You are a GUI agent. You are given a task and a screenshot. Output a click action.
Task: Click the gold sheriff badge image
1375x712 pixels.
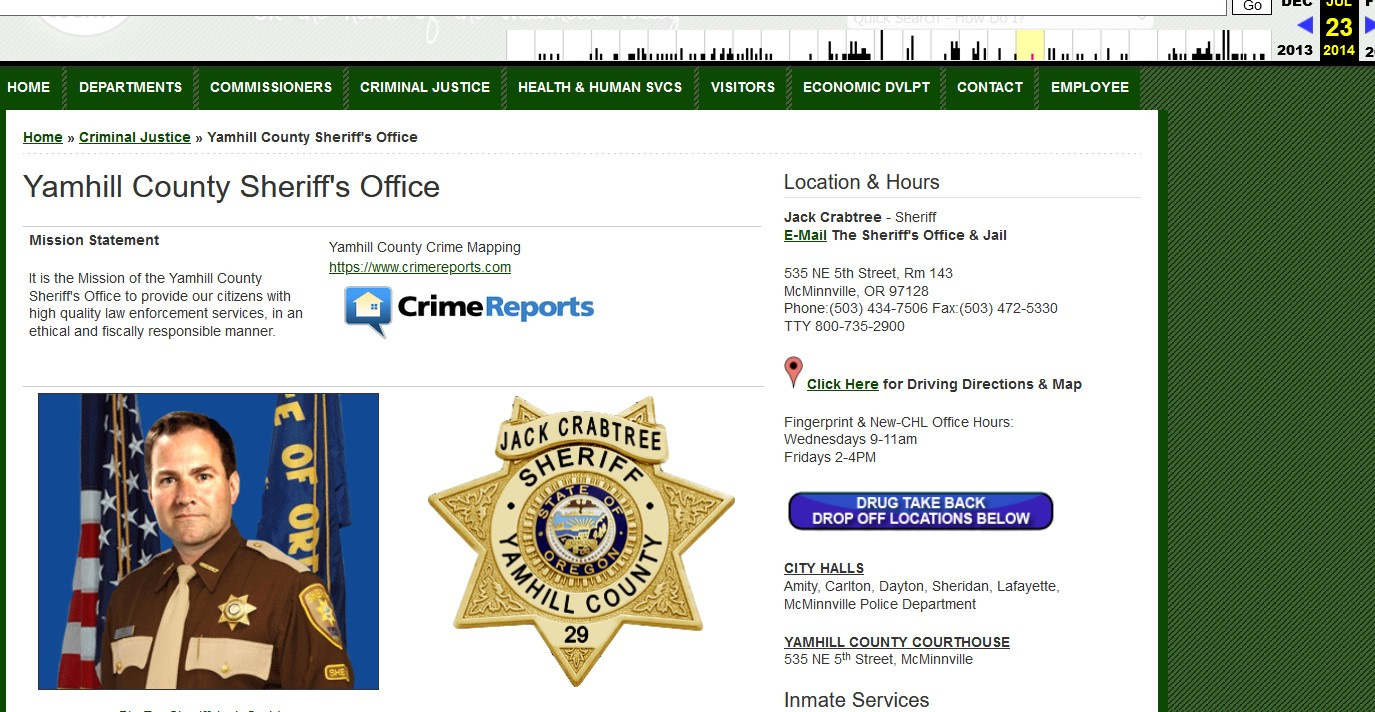click(581, 541)
